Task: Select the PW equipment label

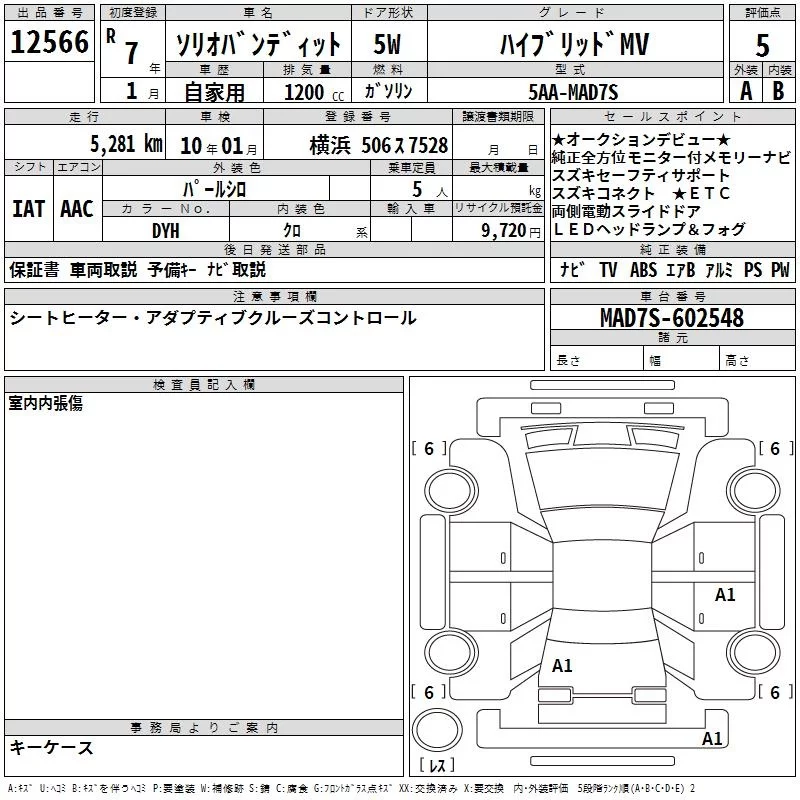Action: click(x=780, y=269)
